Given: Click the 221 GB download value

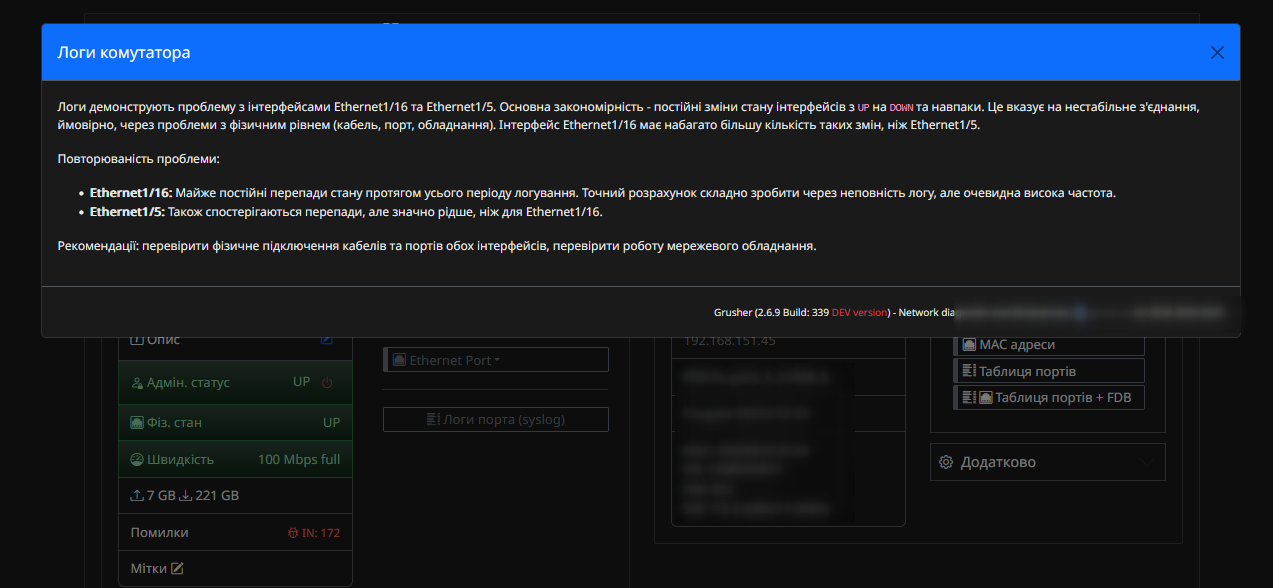Looking at the screenshot, I should tap(217, 495).
